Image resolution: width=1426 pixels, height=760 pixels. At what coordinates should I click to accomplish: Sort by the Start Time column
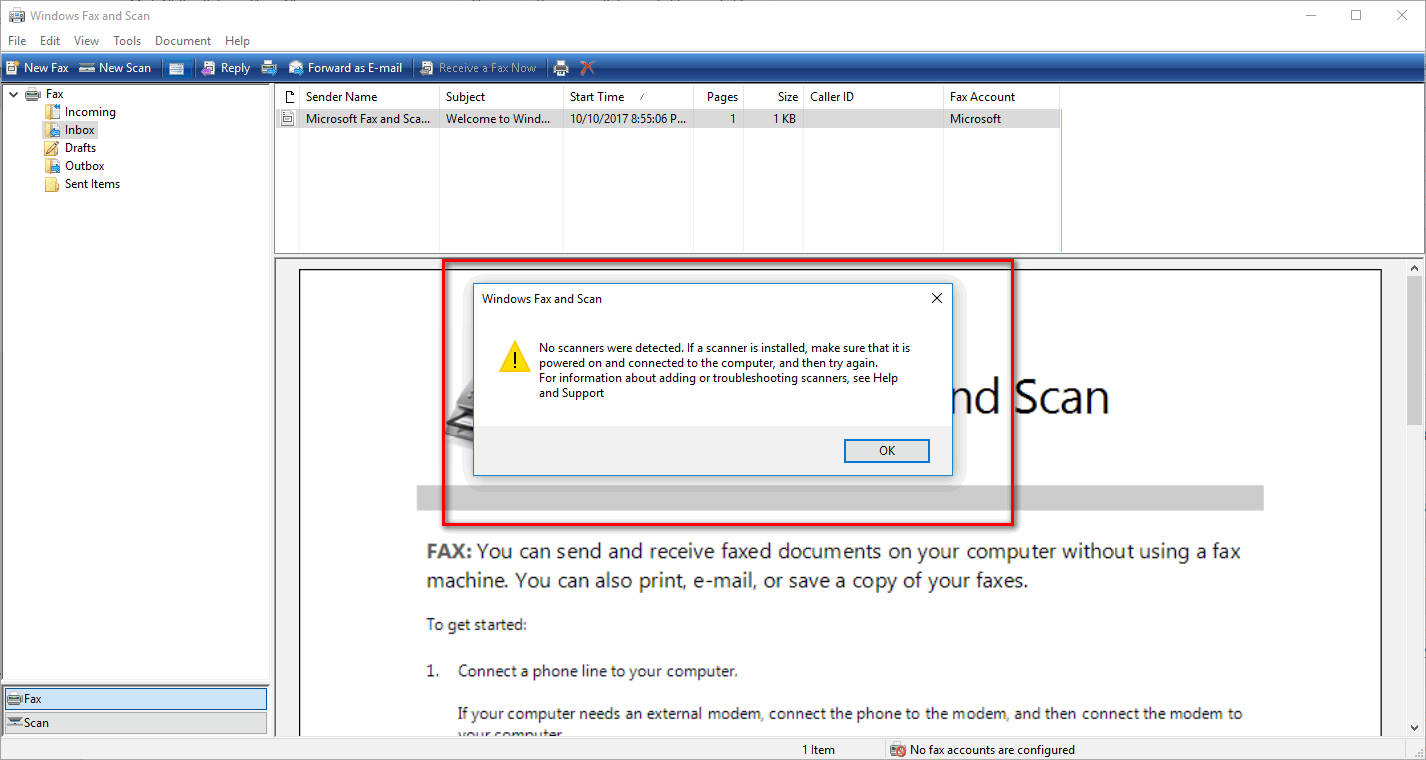click(628, 97)
